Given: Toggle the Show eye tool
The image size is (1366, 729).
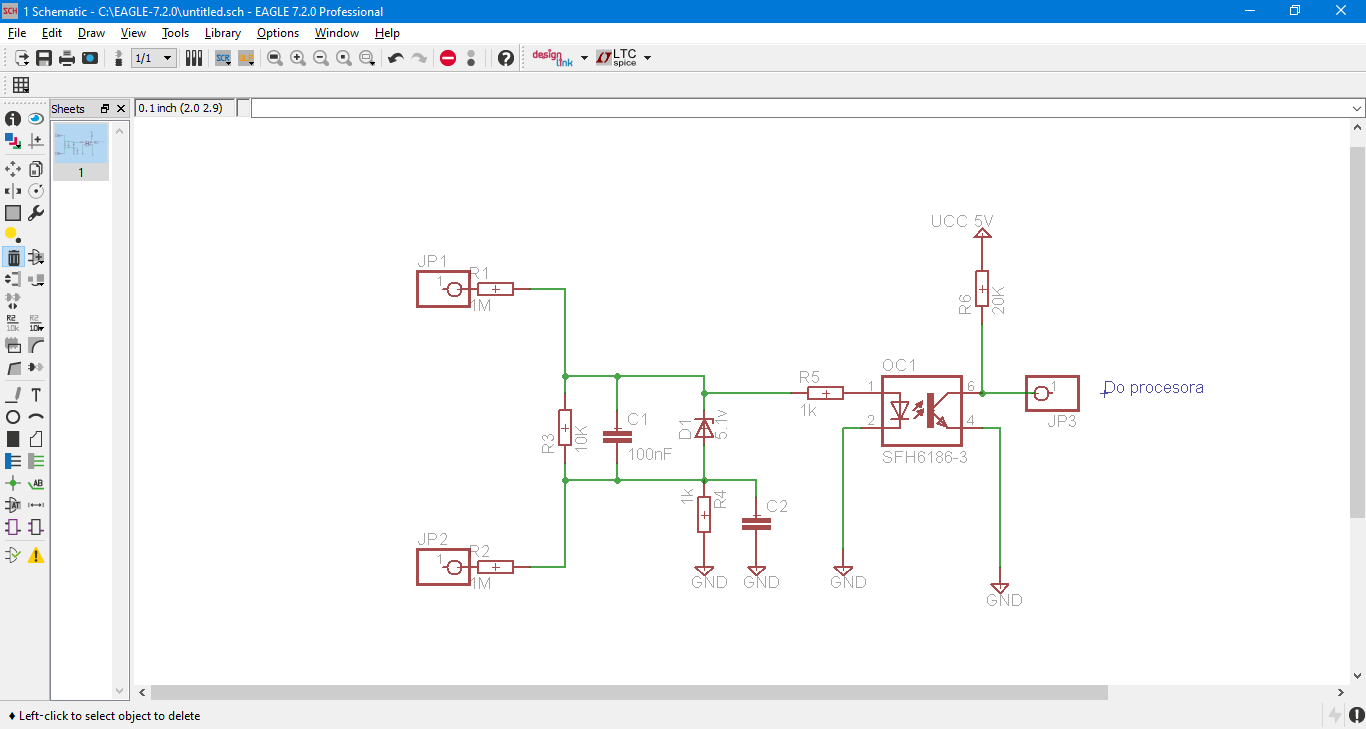Looking at the screenshot, I should (x=36, y=119).
